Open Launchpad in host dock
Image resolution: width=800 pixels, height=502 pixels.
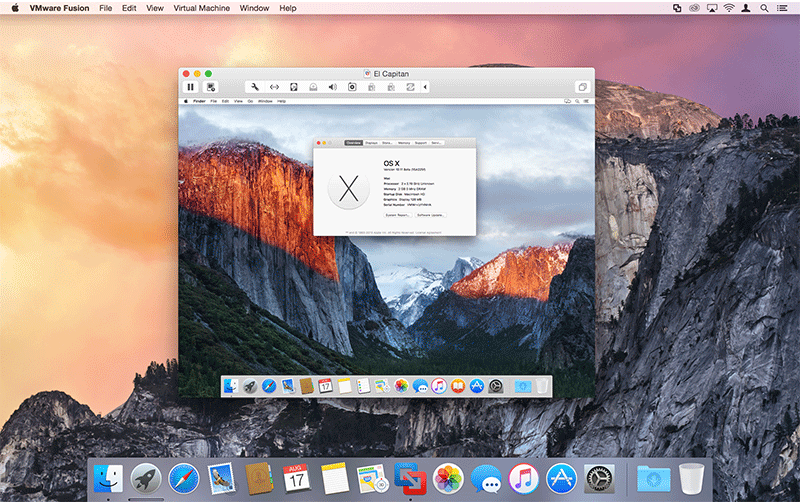click(145, 479)
